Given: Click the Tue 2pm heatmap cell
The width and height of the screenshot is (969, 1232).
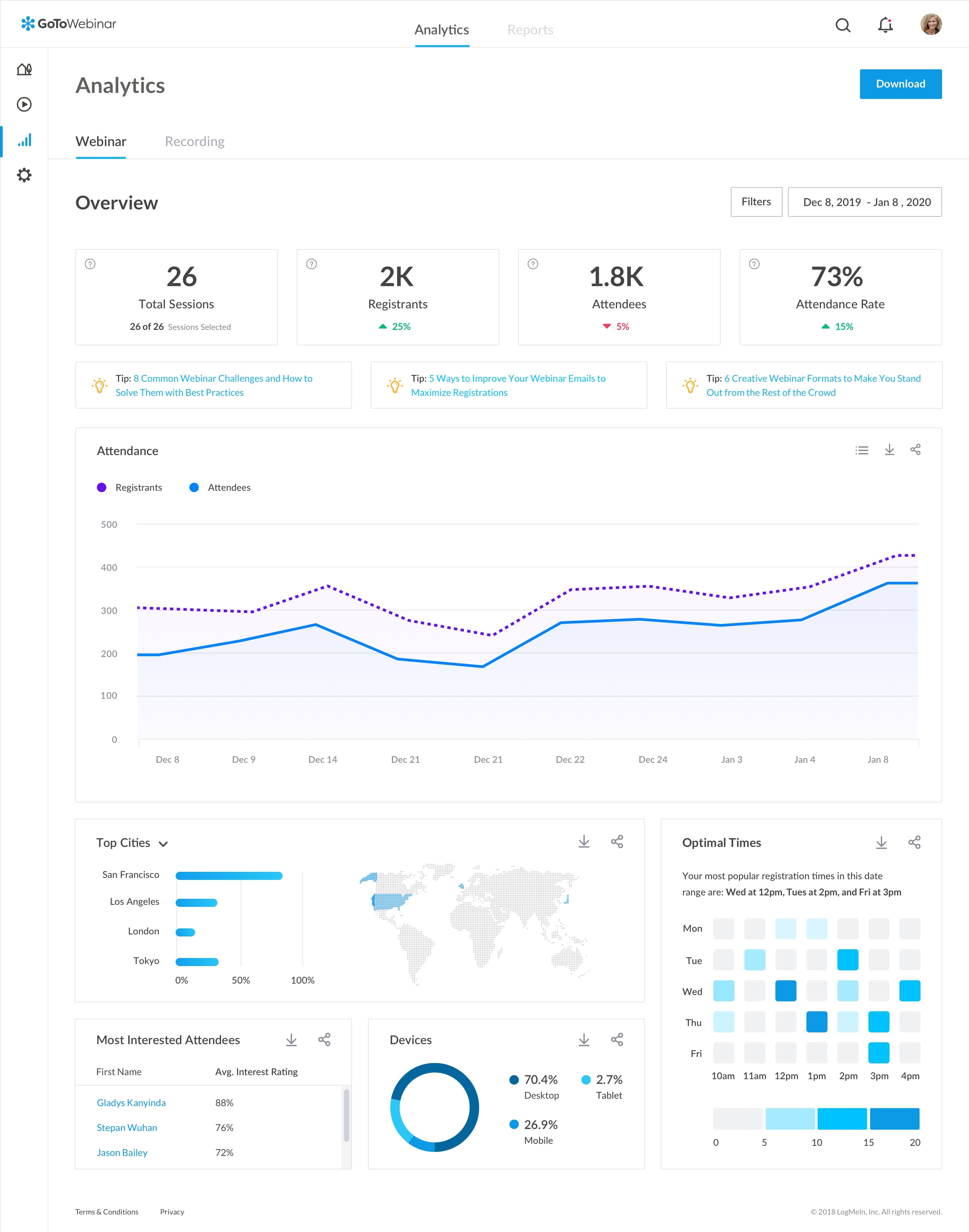Looking at the screenshot, I should point(848,960).
